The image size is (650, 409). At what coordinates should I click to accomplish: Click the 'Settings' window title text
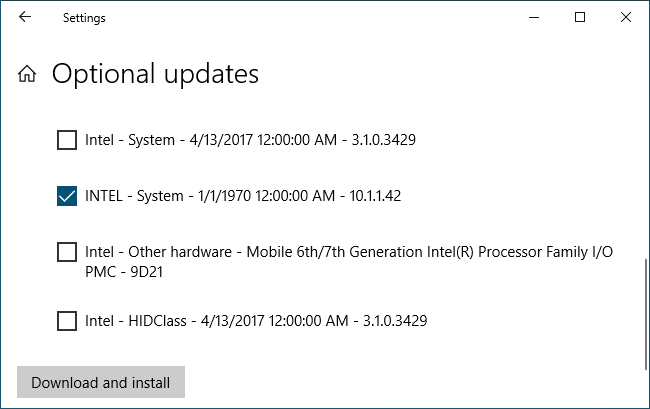point(84,18)
